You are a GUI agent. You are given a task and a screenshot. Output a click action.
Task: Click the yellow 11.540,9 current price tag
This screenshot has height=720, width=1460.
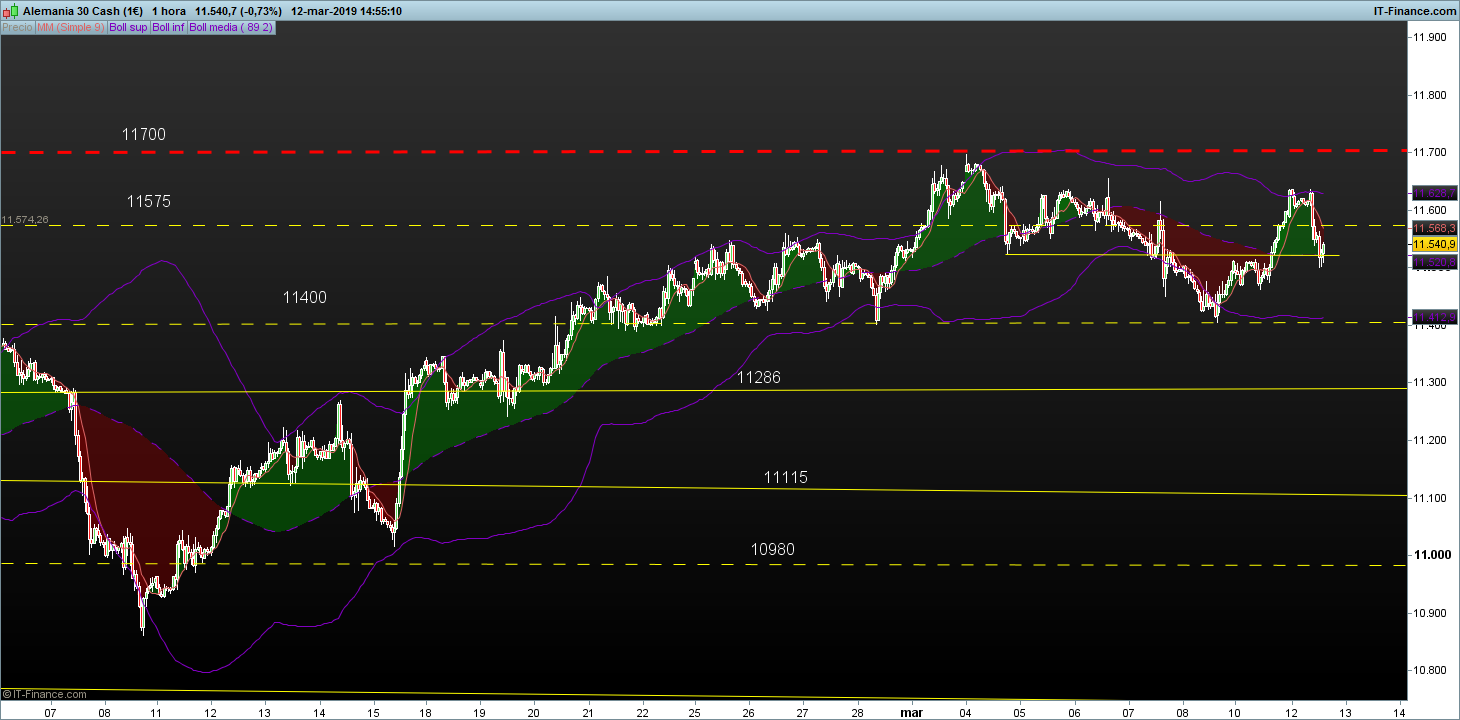(x=1434, y=244)
